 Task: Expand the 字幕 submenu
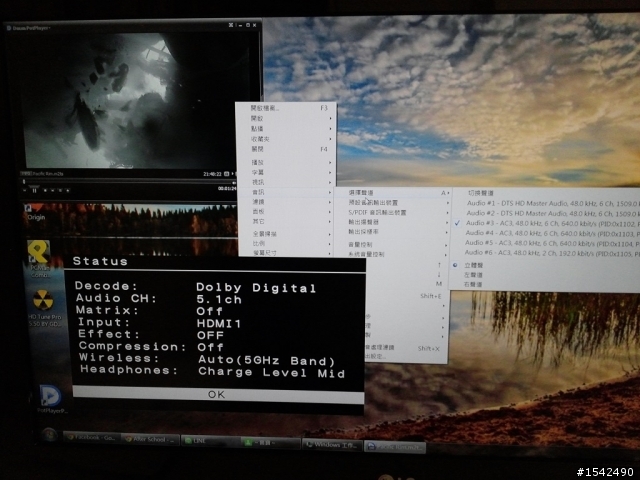click(x=287, y=172)
